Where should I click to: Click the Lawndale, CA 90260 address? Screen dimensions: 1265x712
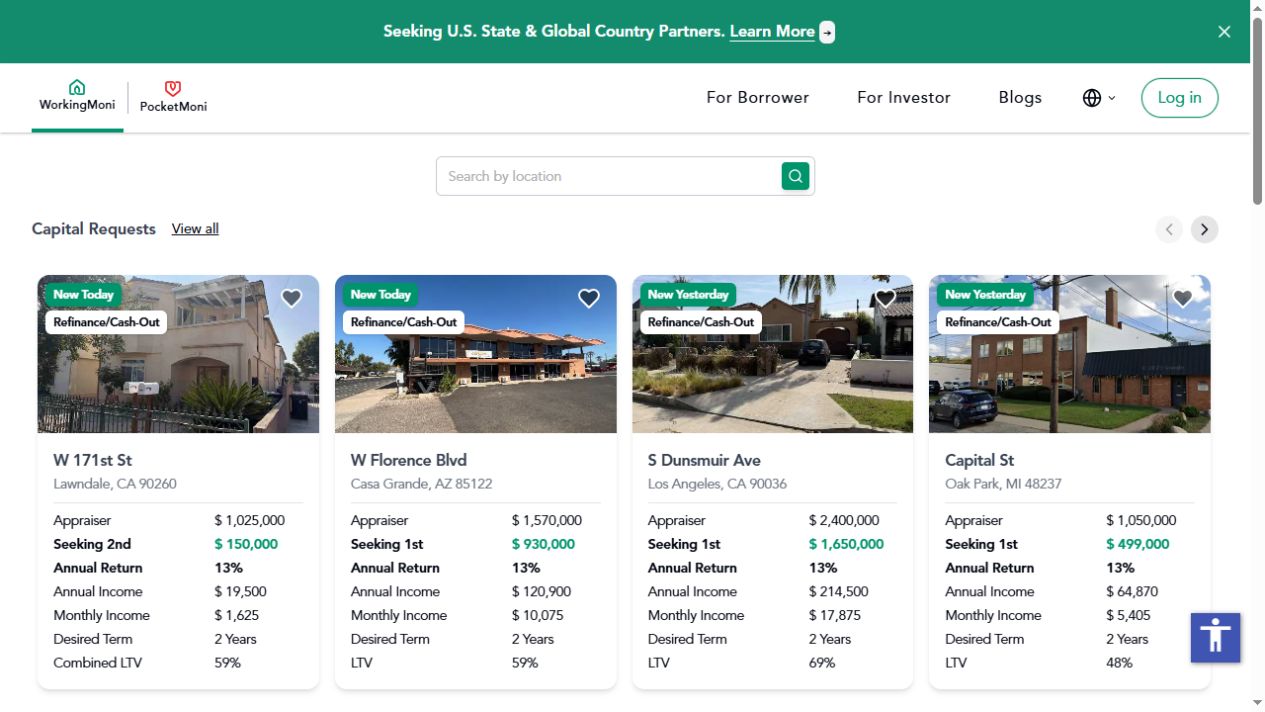click(x=115, y=484)
